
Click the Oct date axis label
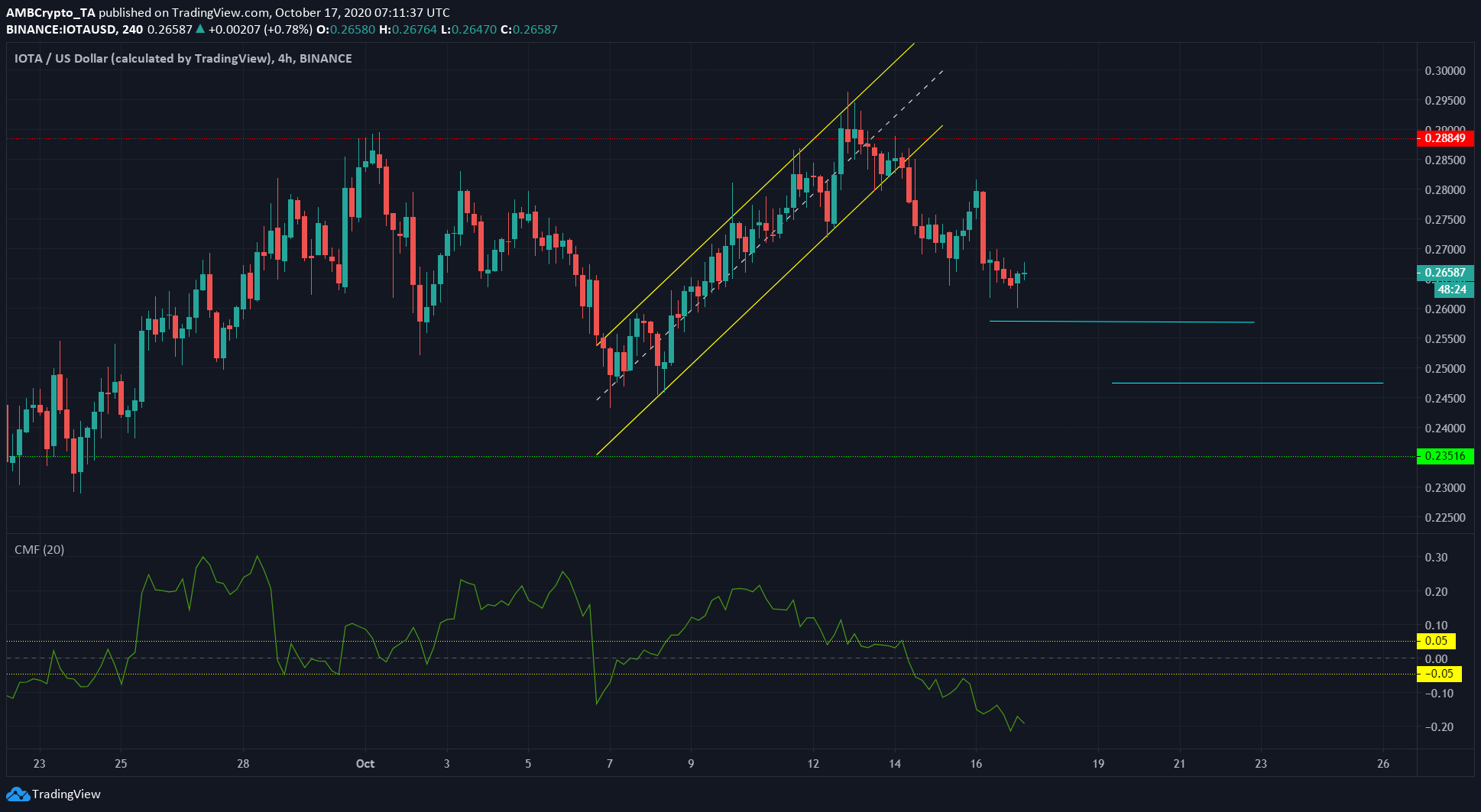coord(365,764)
